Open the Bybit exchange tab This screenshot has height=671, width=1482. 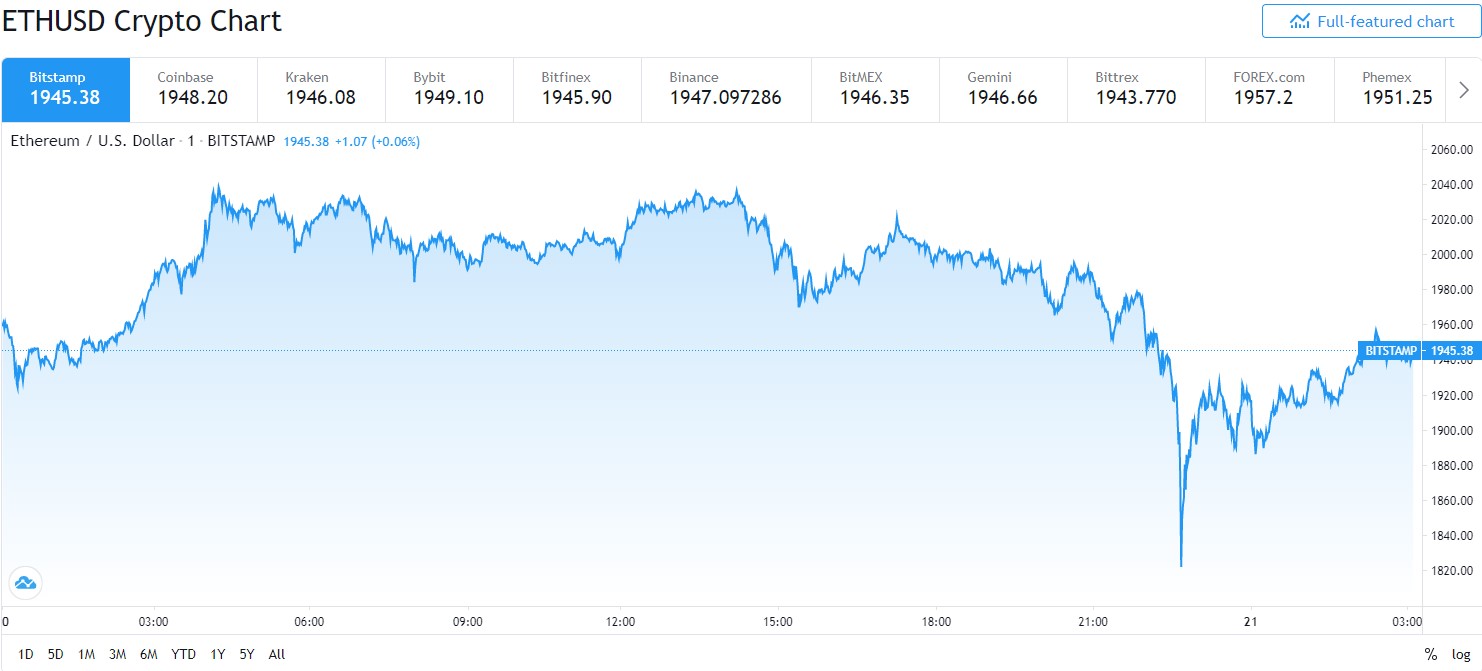pyautogui.click(x=449, y=89)
